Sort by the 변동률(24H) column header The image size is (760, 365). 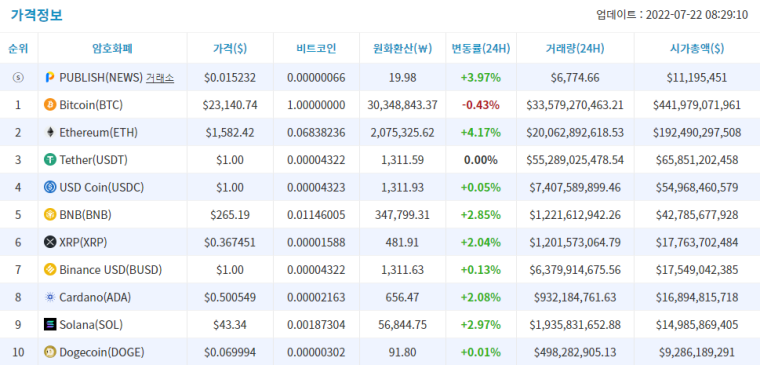tap(481, 48)
